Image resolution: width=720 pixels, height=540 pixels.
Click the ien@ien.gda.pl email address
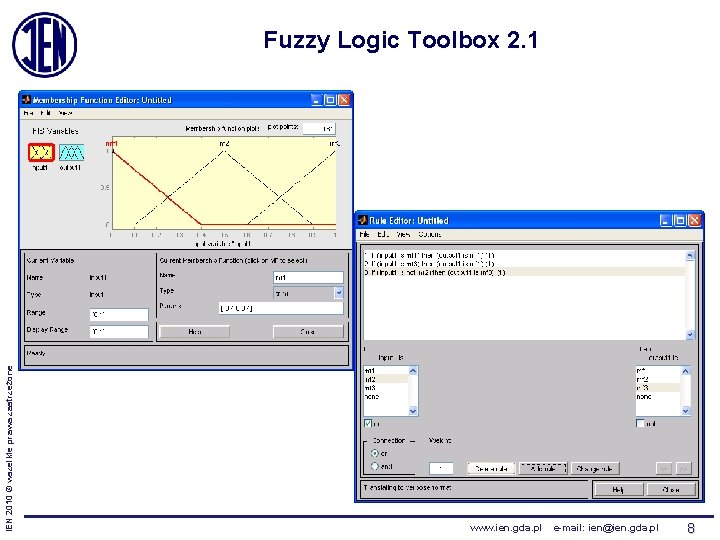623,528
